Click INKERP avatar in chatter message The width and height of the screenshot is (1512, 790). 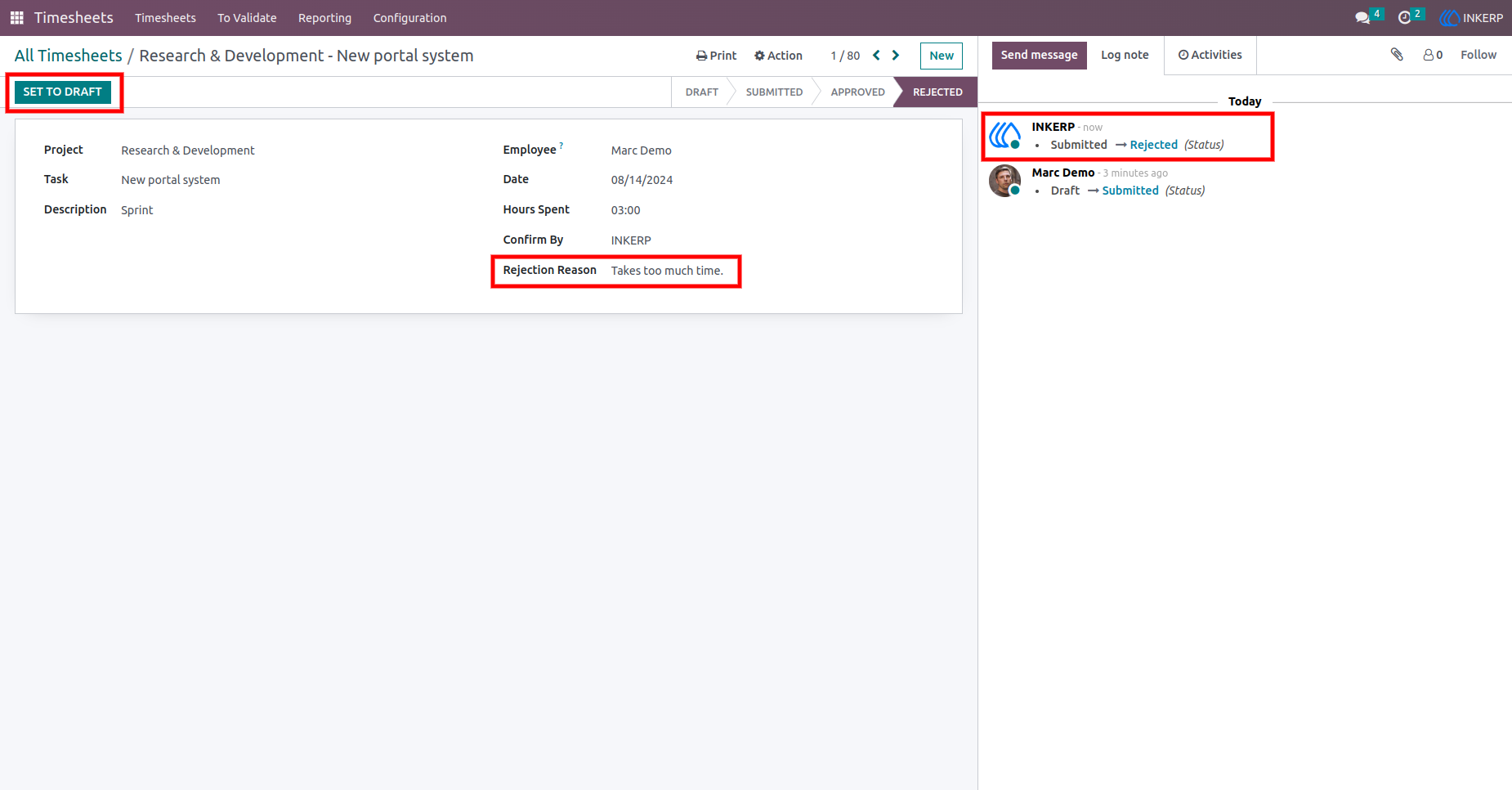tap(1004, 135)
